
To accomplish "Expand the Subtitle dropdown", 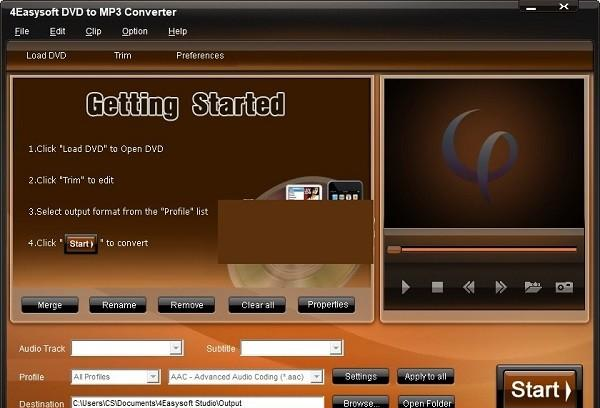I will click(336, 348).
